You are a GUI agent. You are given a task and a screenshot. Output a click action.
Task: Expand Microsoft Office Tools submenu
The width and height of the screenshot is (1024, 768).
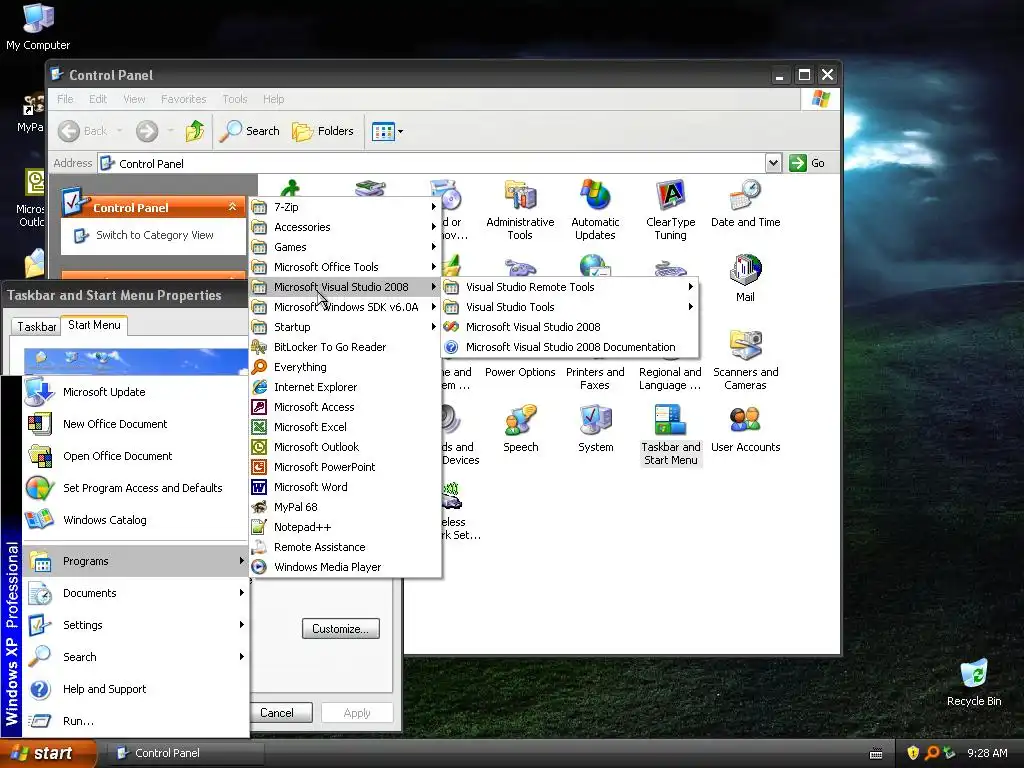(345, 267)
